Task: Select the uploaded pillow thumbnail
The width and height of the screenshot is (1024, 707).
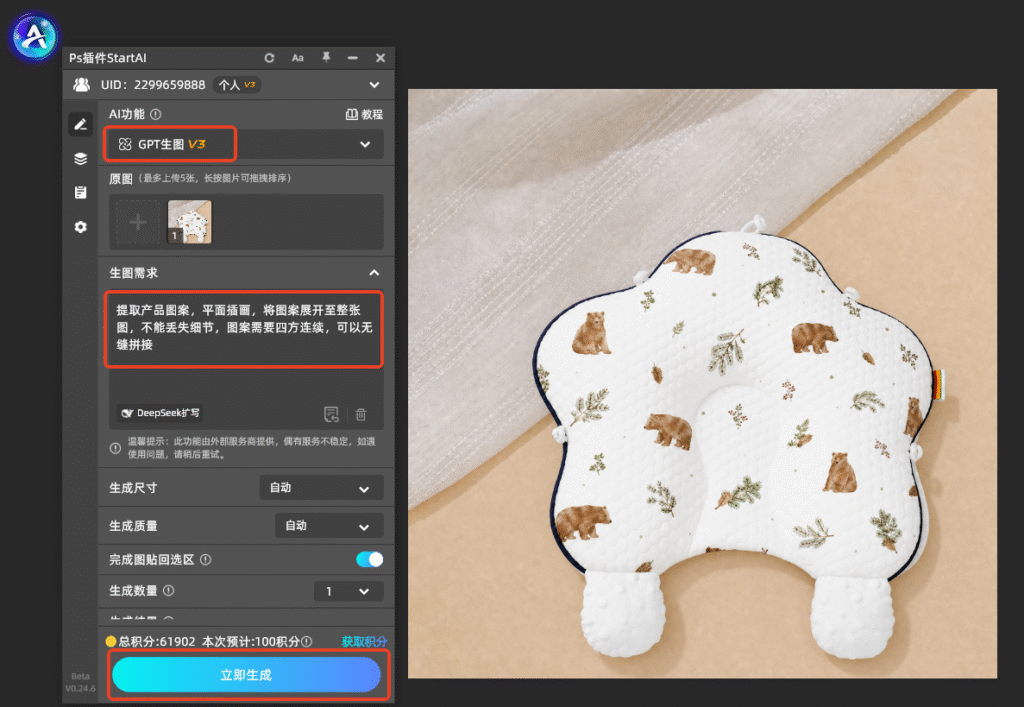Action: (189, 222)
